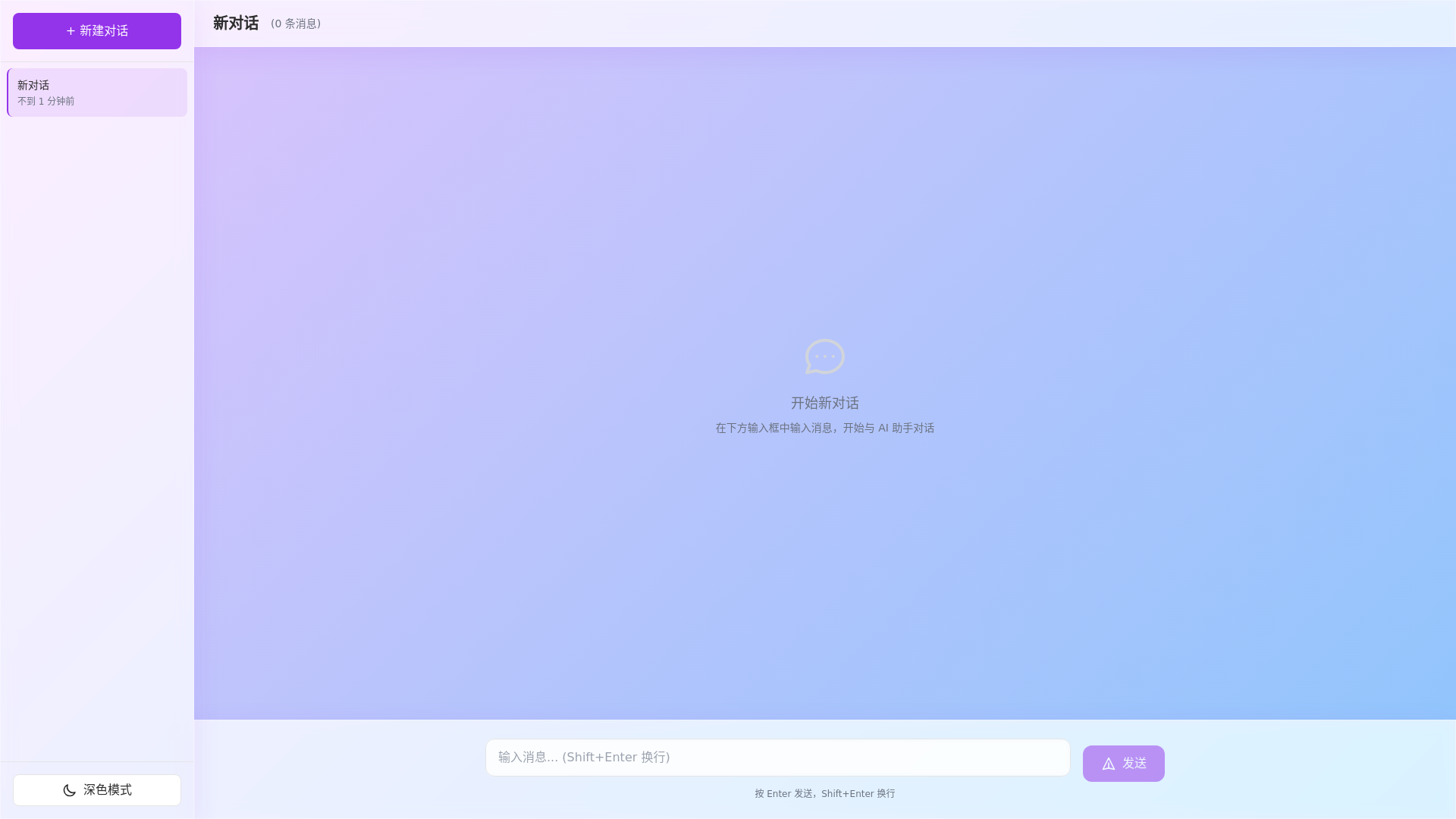Start a new chat with 新建对话 button
The height and width of the screenshot is (819, 1456).
coord(97,31)
